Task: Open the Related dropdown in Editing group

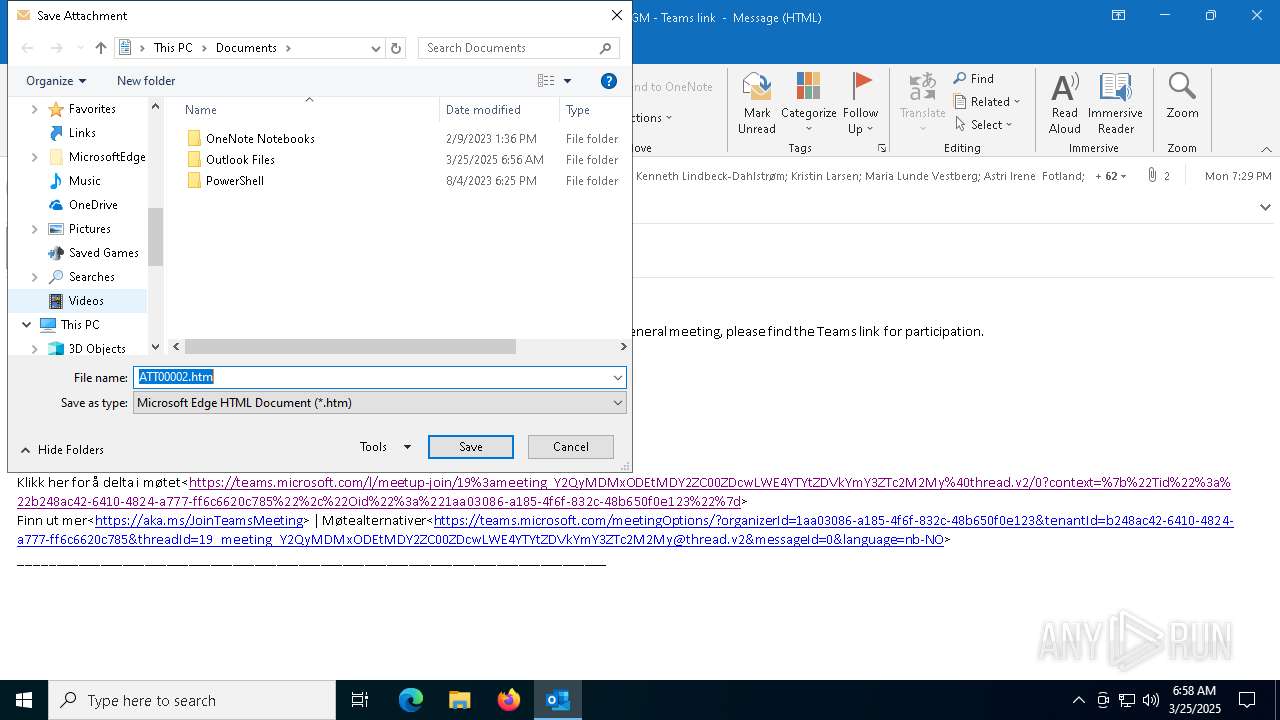Action: [987, 101]
